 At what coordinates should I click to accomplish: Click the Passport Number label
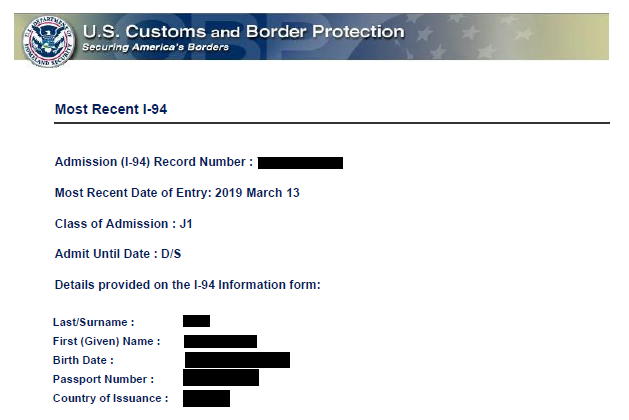coord(103,379)
